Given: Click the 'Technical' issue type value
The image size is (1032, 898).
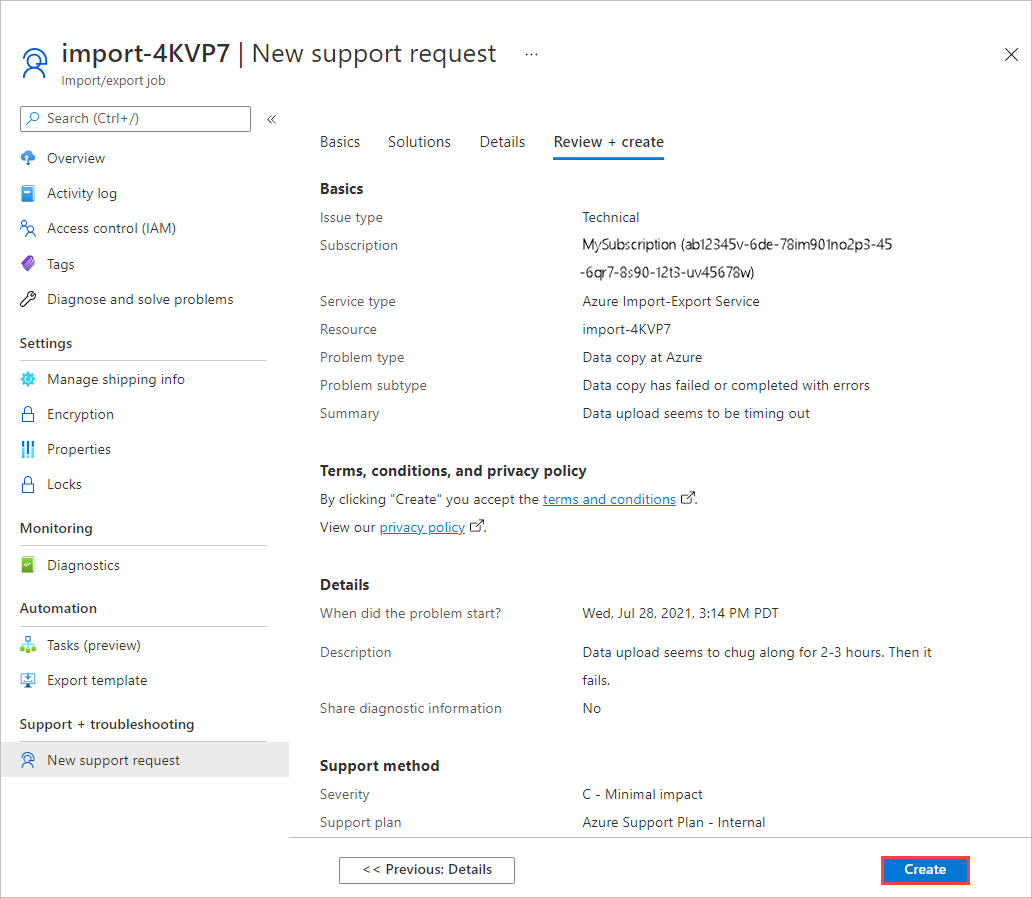Looking at the screenshot, I should [610, 217].
